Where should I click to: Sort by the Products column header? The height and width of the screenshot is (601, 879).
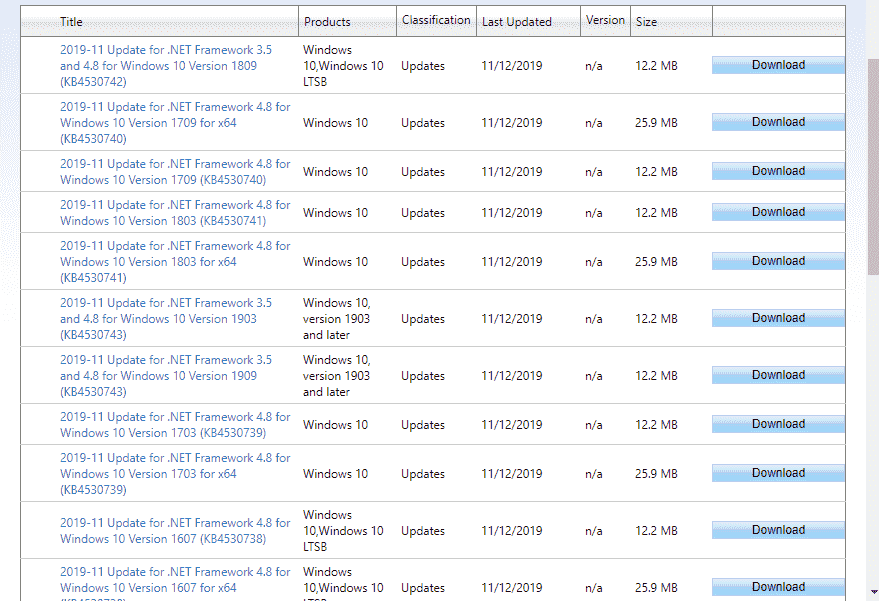tap(327, 22)
